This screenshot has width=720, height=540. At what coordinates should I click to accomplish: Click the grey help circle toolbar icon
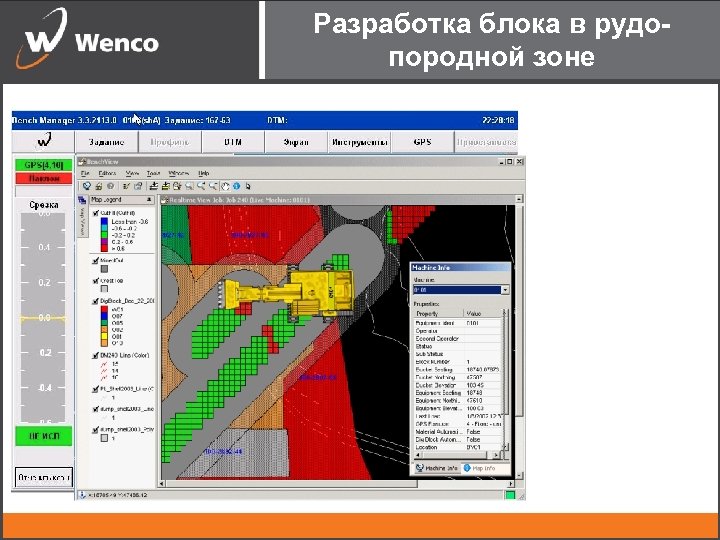(110, 186)
